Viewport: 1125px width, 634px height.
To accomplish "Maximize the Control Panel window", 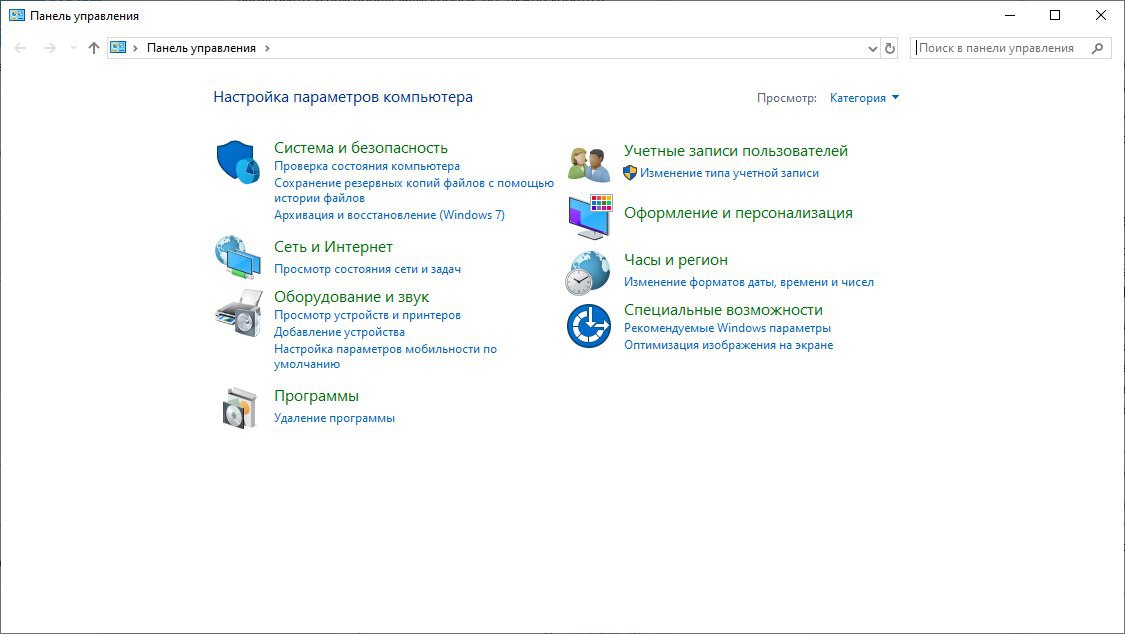I will click(1055, 15).
